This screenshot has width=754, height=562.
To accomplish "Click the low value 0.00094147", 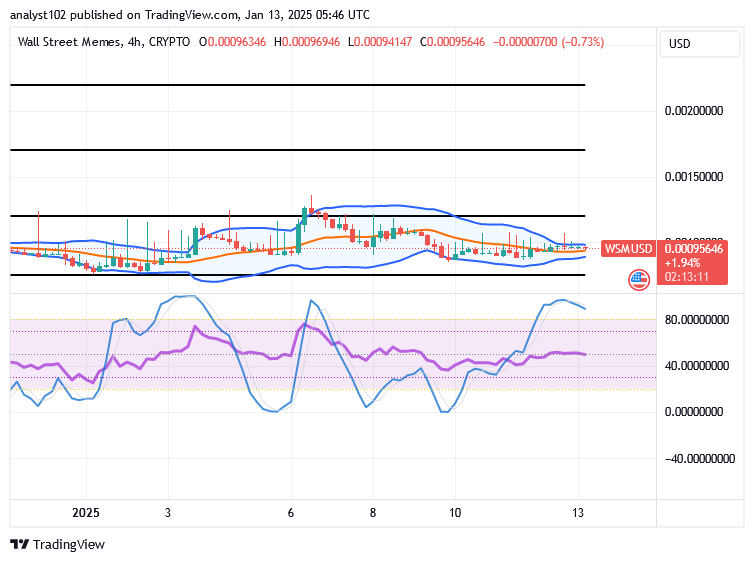I will (x=383, y=42).
